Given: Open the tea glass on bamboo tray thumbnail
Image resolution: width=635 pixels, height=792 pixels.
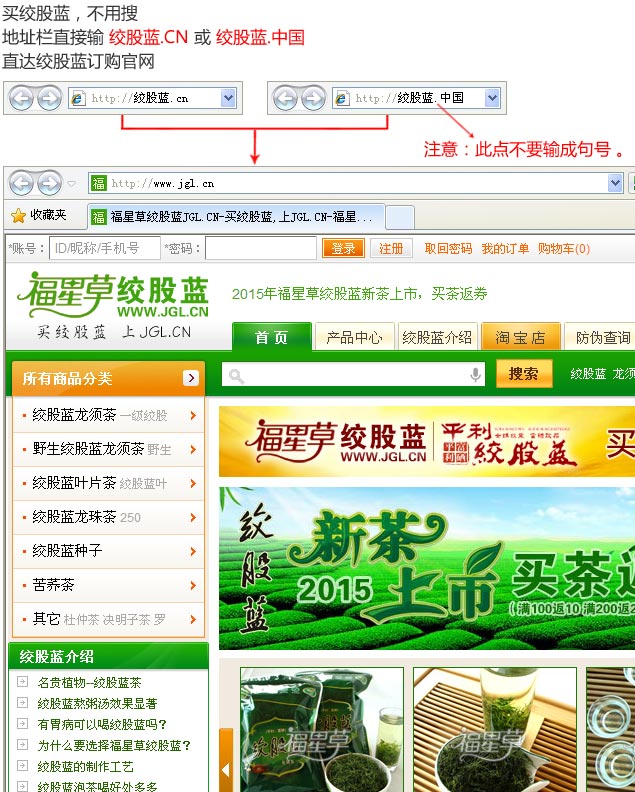Looking at the screenshot, I should click(x=495, y=730).
